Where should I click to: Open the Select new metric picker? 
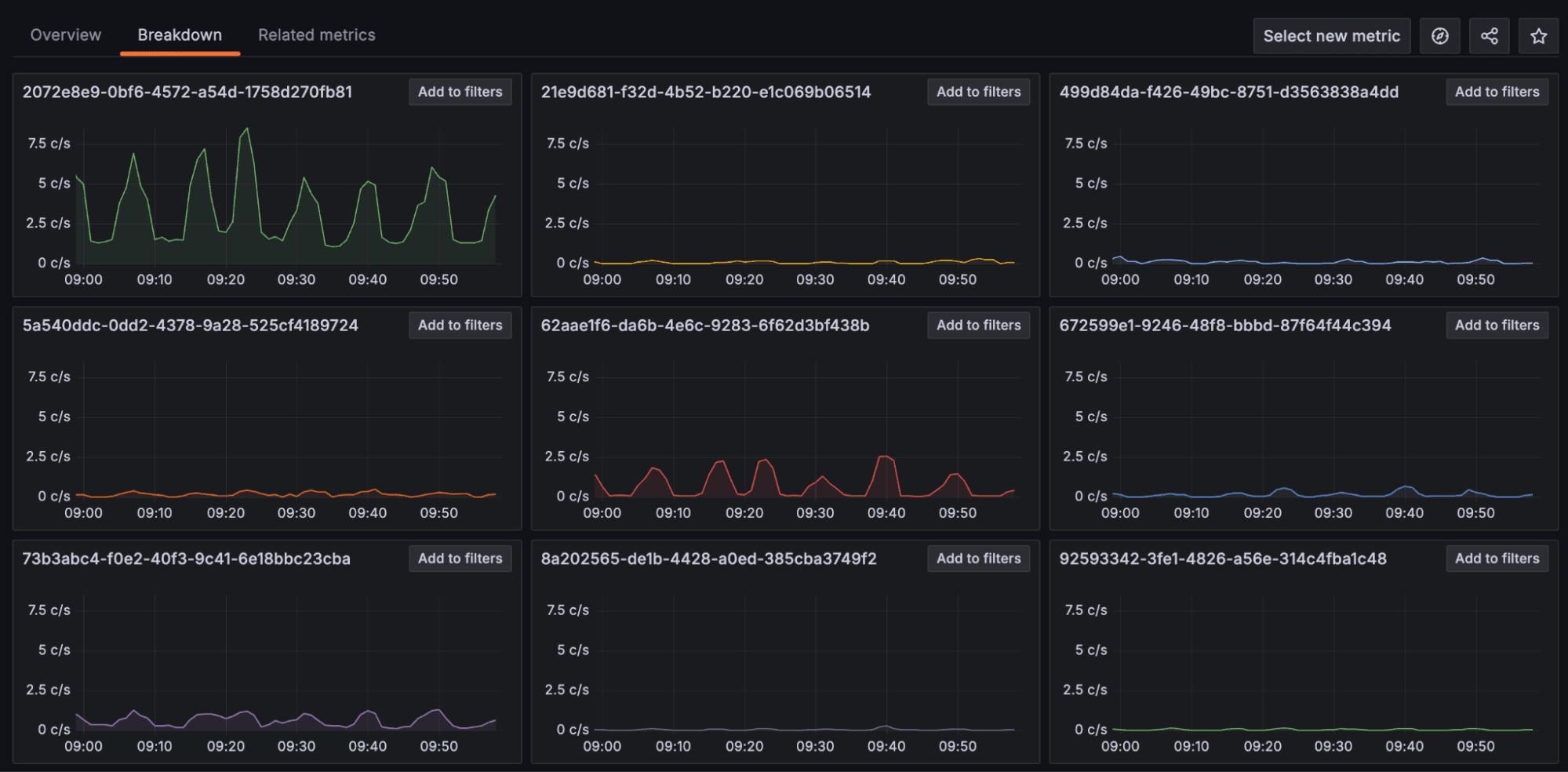1331,35
